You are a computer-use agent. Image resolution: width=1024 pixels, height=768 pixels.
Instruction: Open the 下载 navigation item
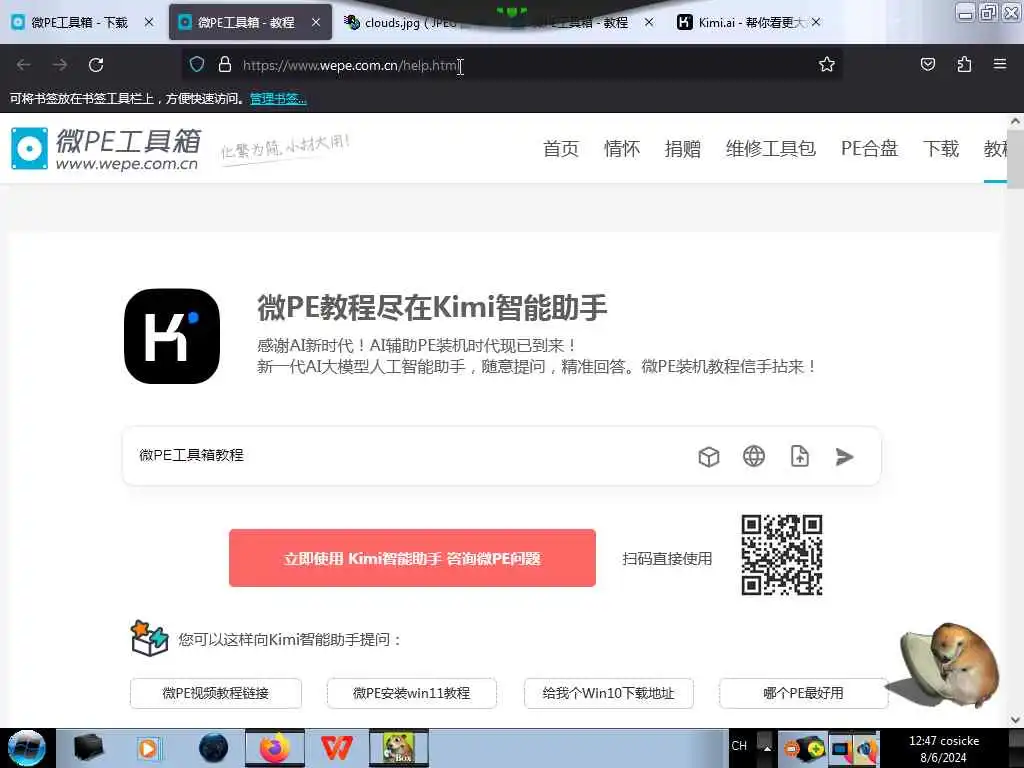click(x=940, y=149)
